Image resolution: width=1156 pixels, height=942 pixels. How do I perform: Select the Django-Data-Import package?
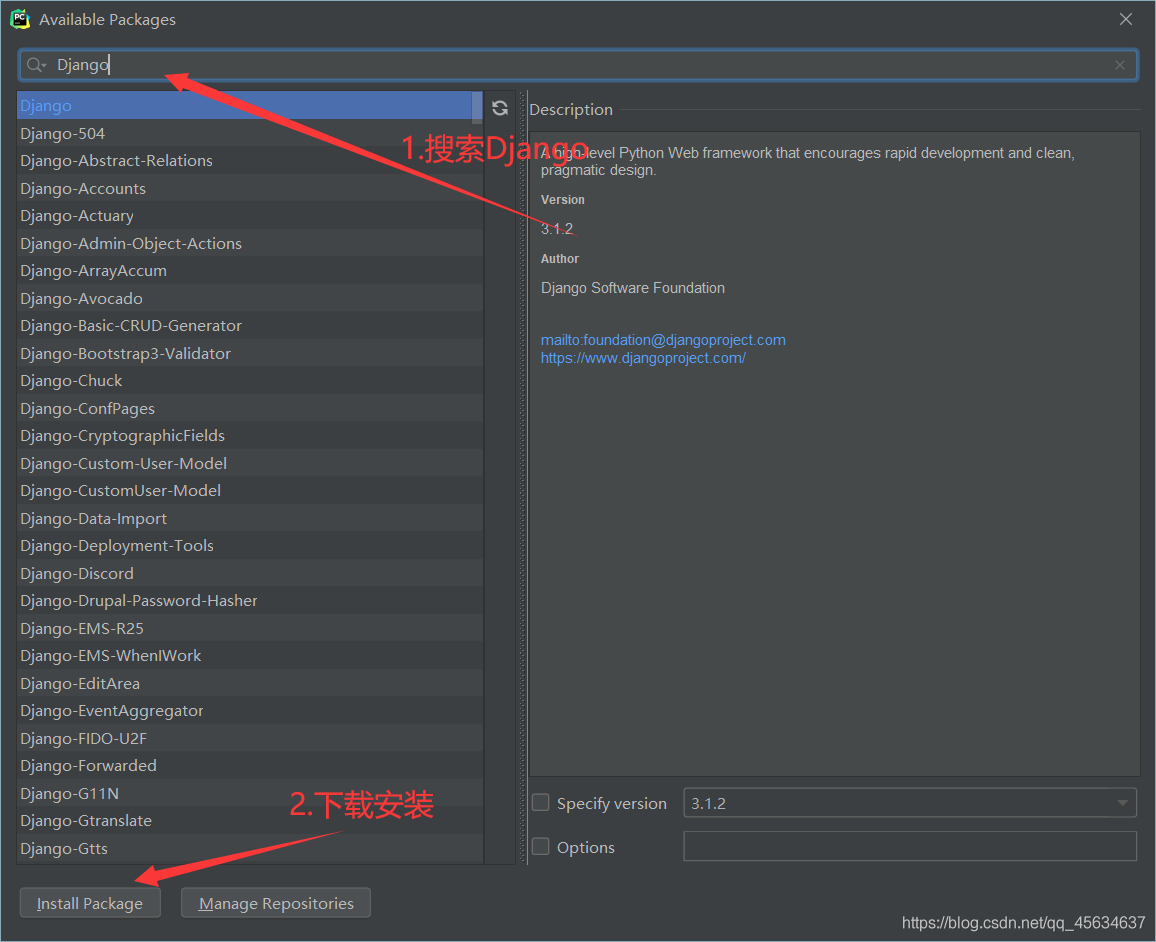point(250,519)
